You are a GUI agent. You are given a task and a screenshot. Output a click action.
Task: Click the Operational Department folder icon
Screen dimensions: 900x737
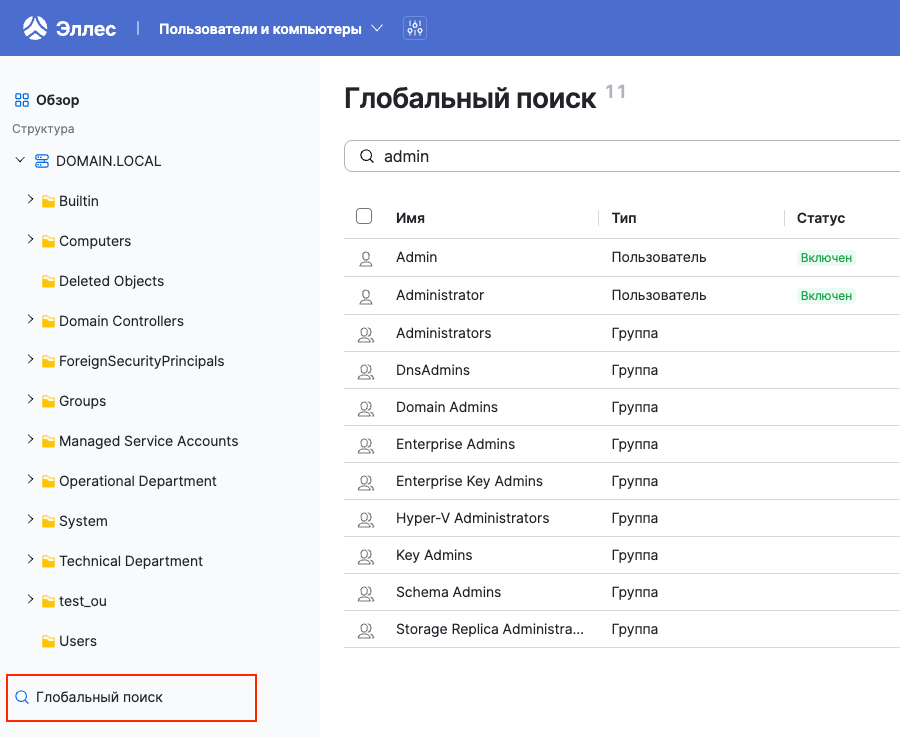pos(48,482)
